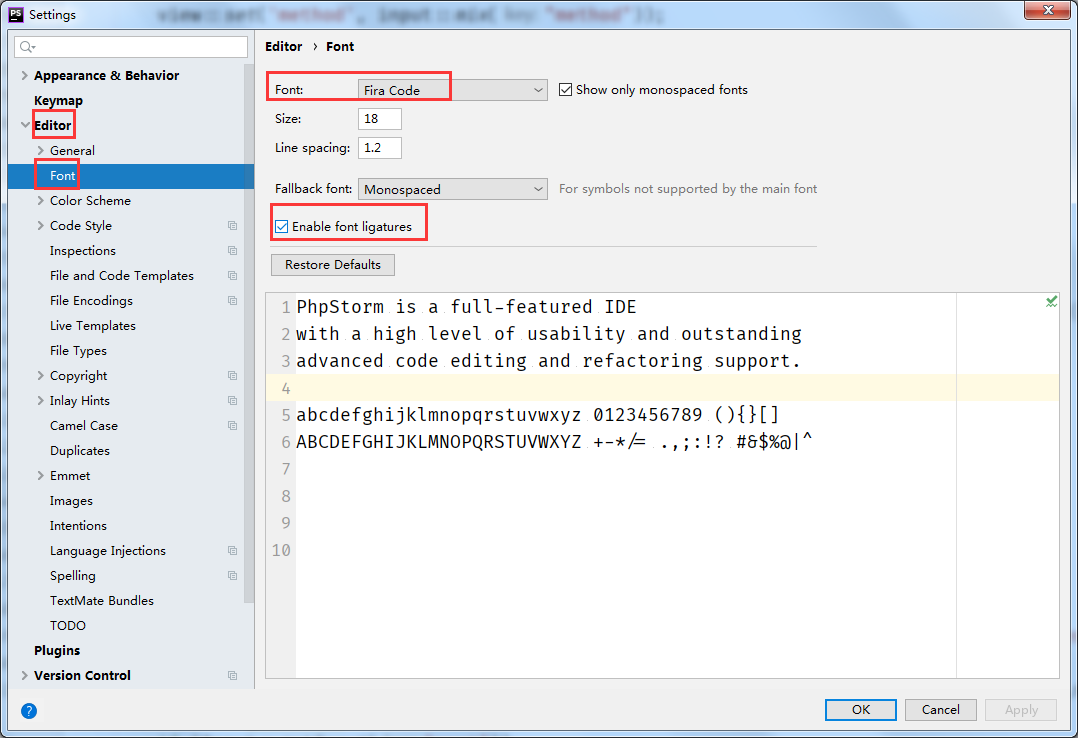Open the Fallback font dropdown

452,189
